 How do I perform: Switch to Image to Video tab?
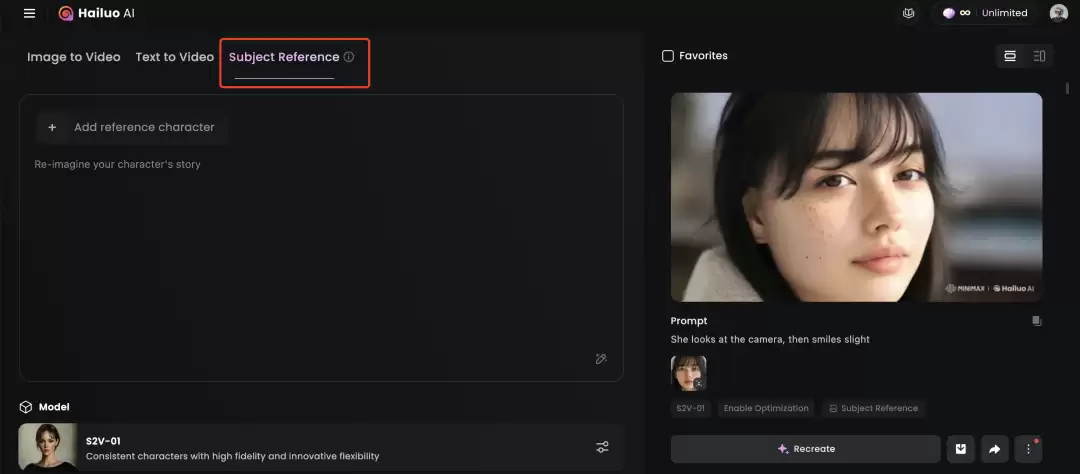click(x=74, y=57)
